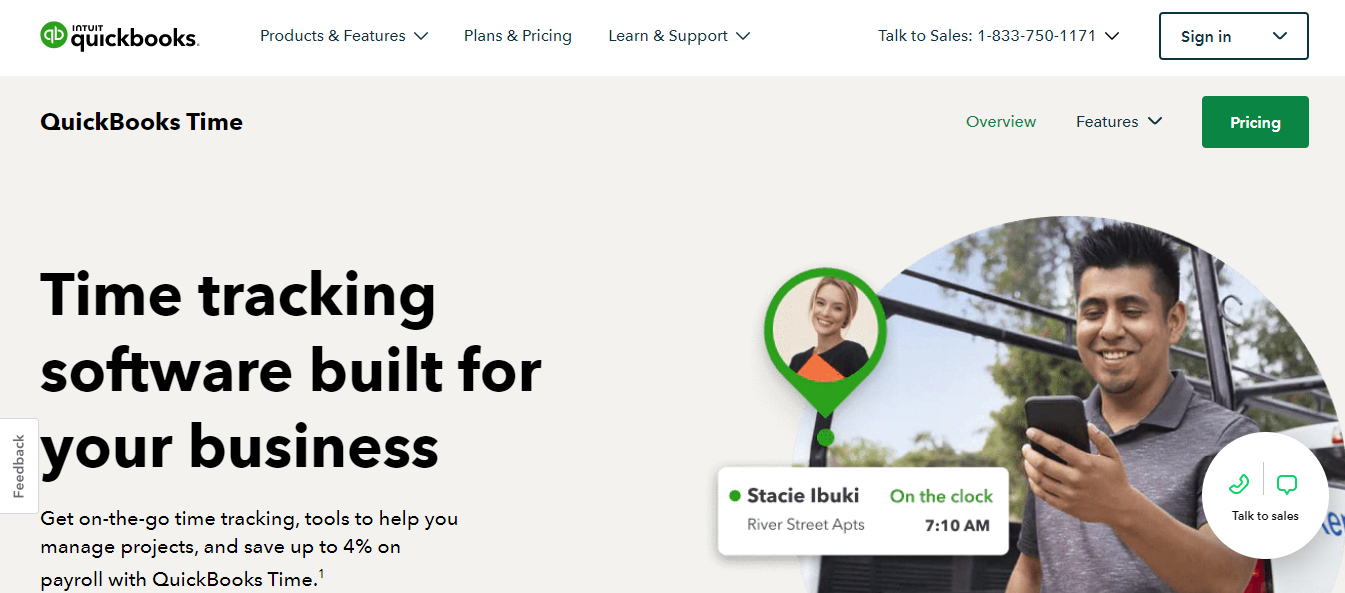Click the Intuit QuickBooks logo
The image size is (1345, 593).
click(119, 36)
